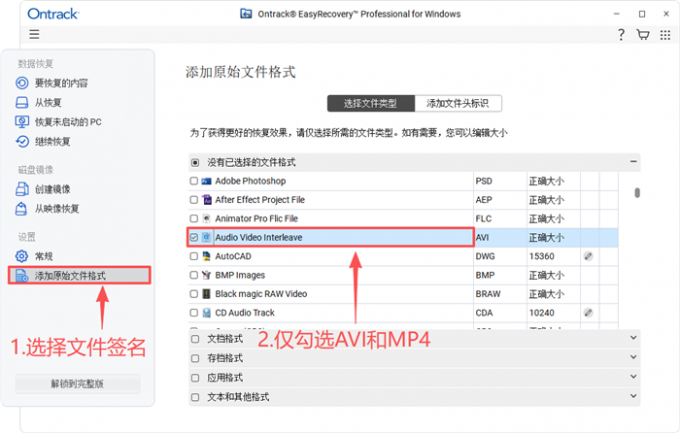
Task: Check the After Effect Project File checkbox
Action: [x=194, y=200]
